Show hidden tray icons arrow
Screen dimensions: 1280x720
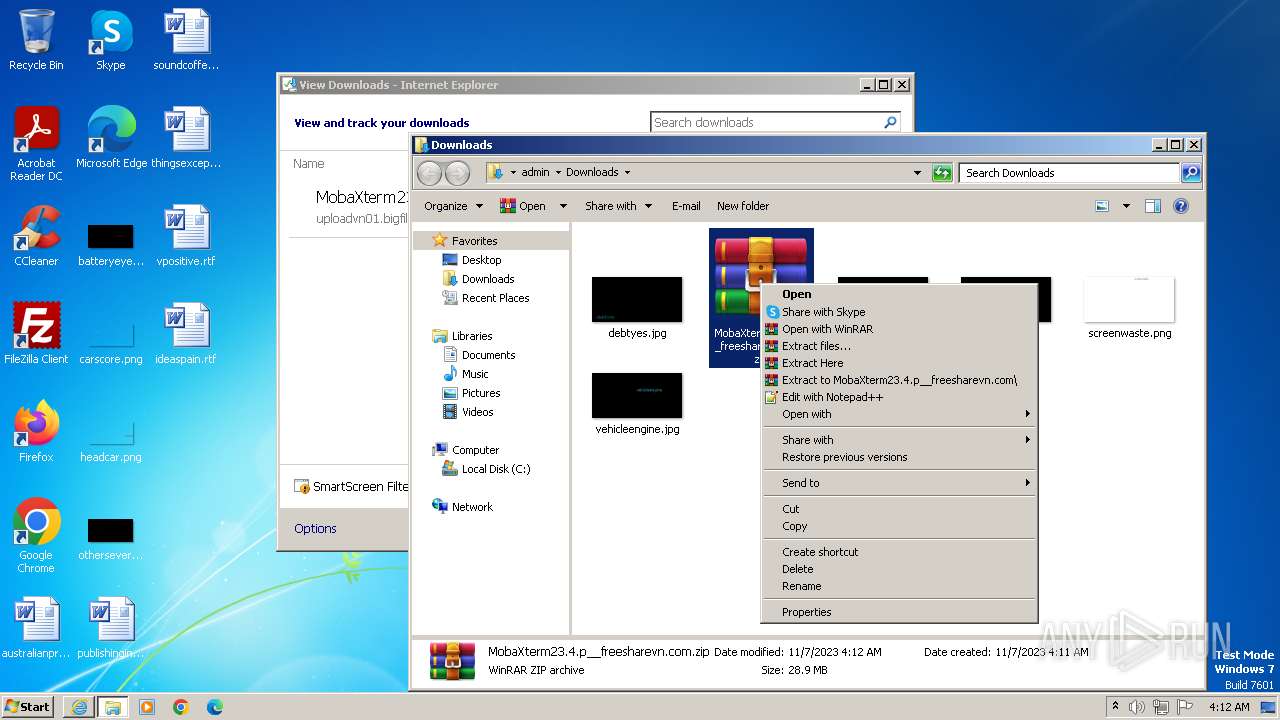pyautogui.click(x=1116, y=706)
